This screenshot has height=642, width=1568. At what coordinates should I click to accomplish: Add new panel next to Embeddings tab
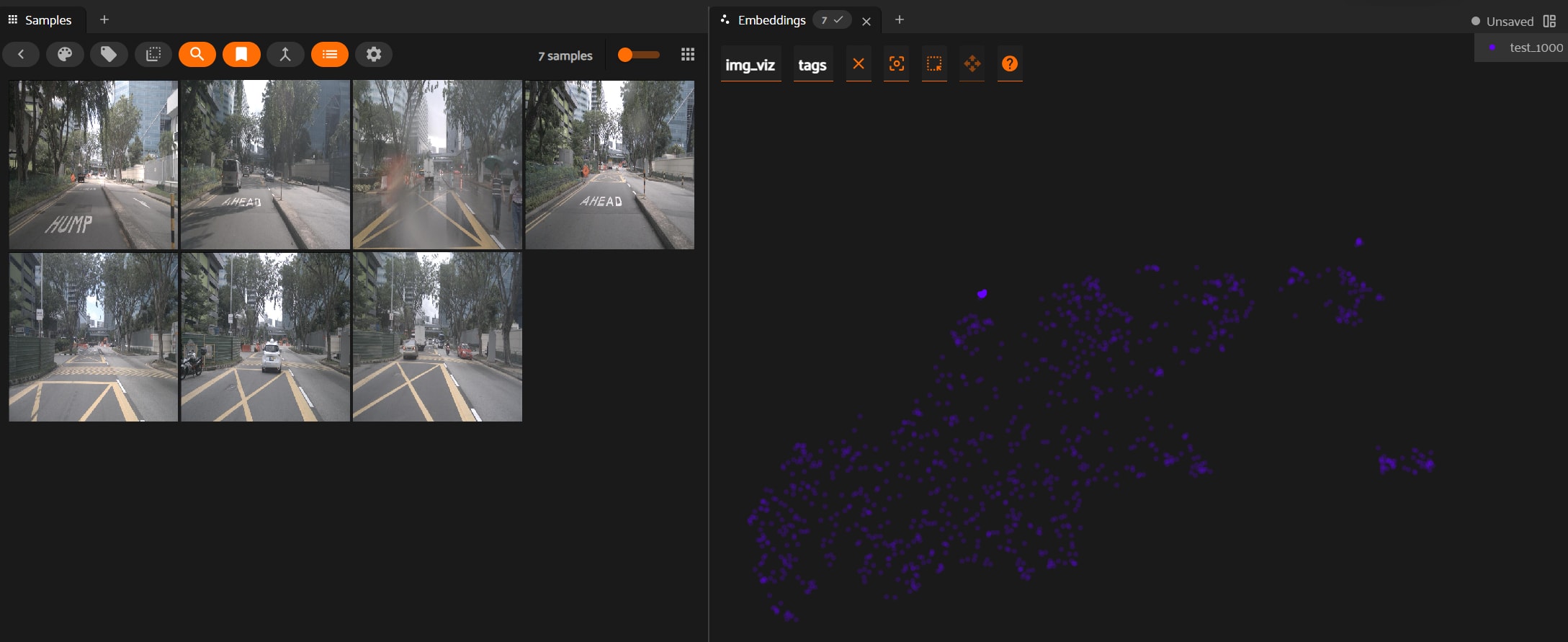pos(899,19)
